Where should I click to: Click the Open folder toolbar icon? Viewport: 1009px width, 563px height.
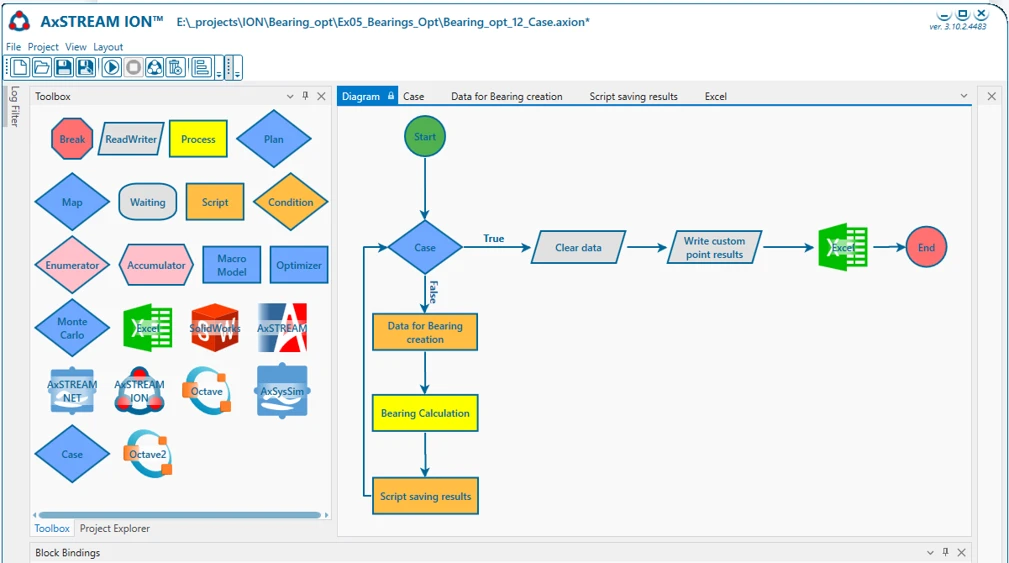click(x=41, y=67)
